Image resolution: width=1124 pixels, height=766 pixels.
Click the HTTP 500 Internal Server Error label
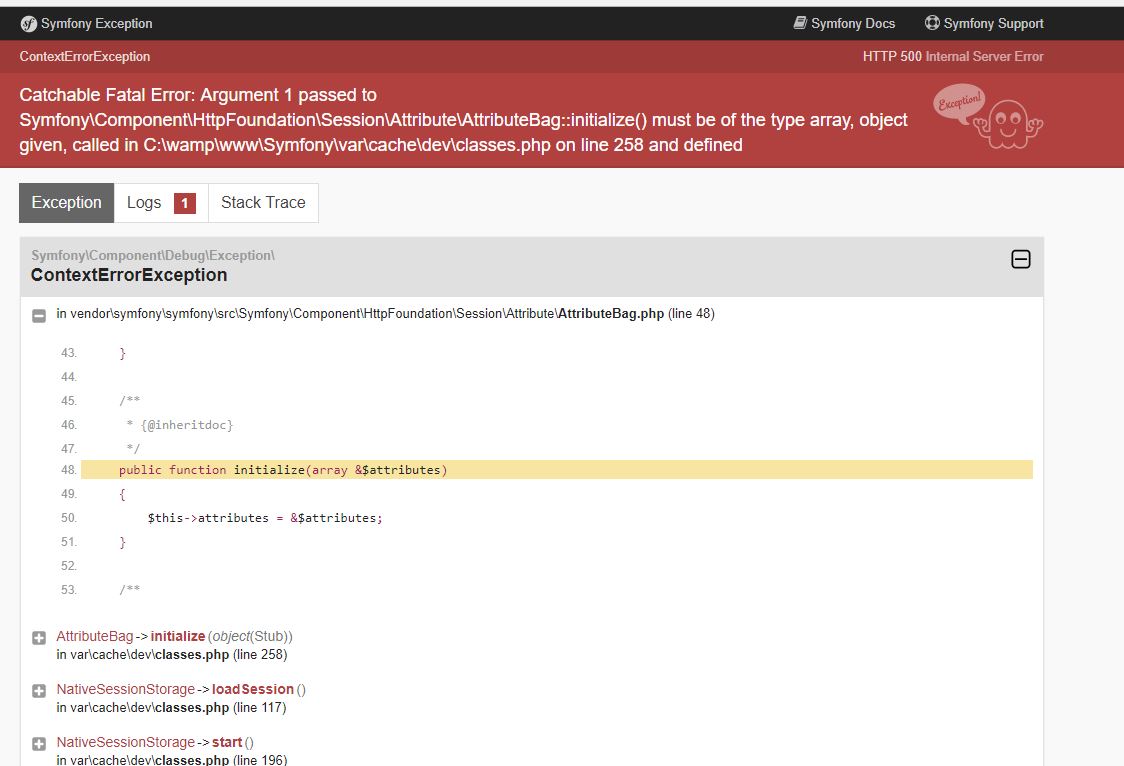(x=955, y=57)
